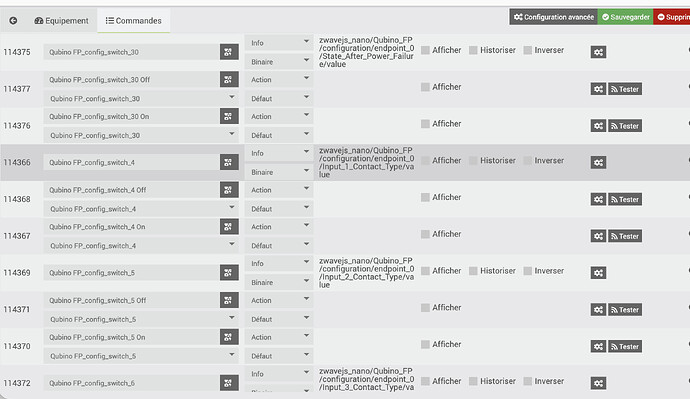Screen dimensions: 690x399
Task: Toggle Historiser for command 114372
Action: tap(473, 381)
